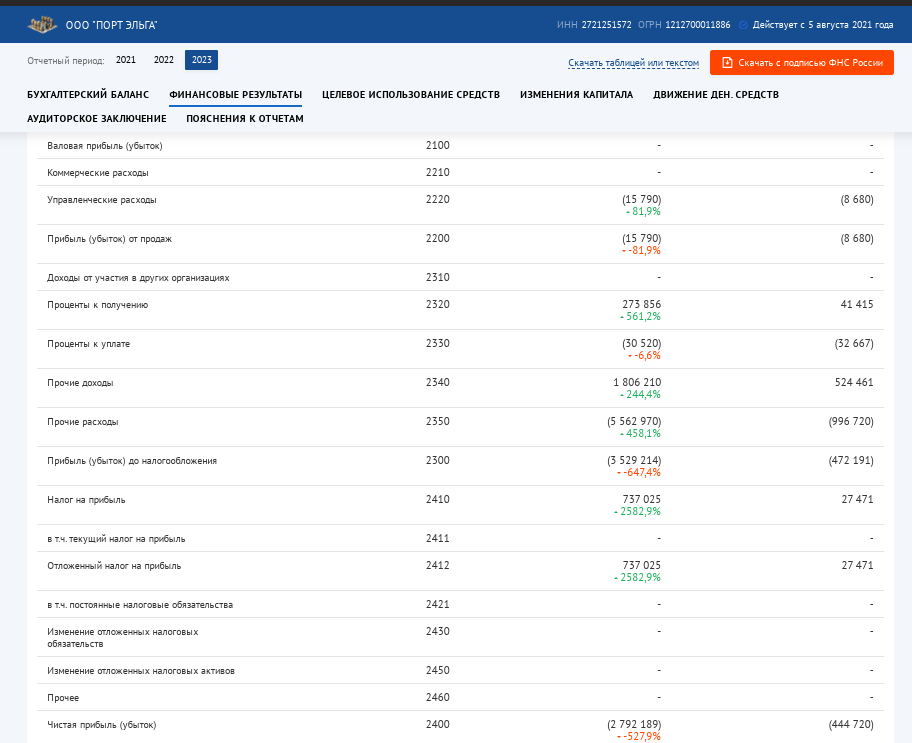
Task: Click в т.ч. постоянные налоговые обязательства
Action: (x=140, y=605)
